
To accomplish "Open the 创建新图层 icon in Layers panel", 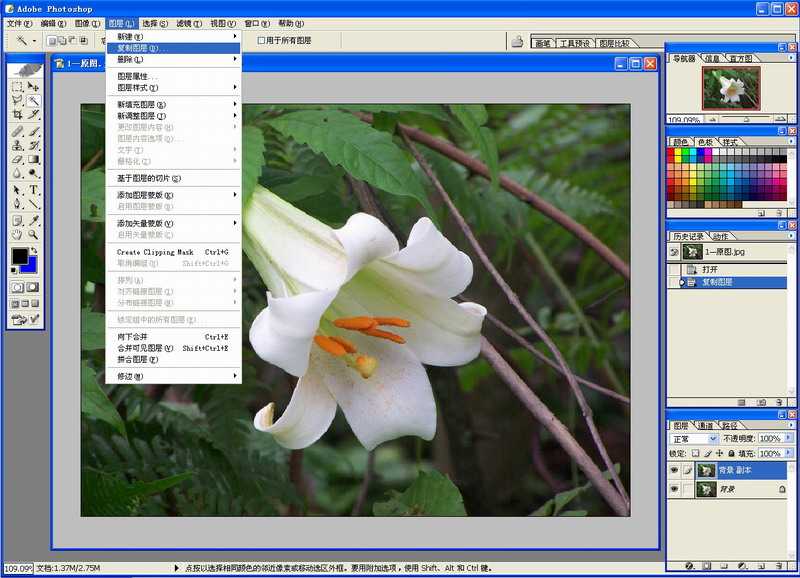I will (x=760, y=565).
